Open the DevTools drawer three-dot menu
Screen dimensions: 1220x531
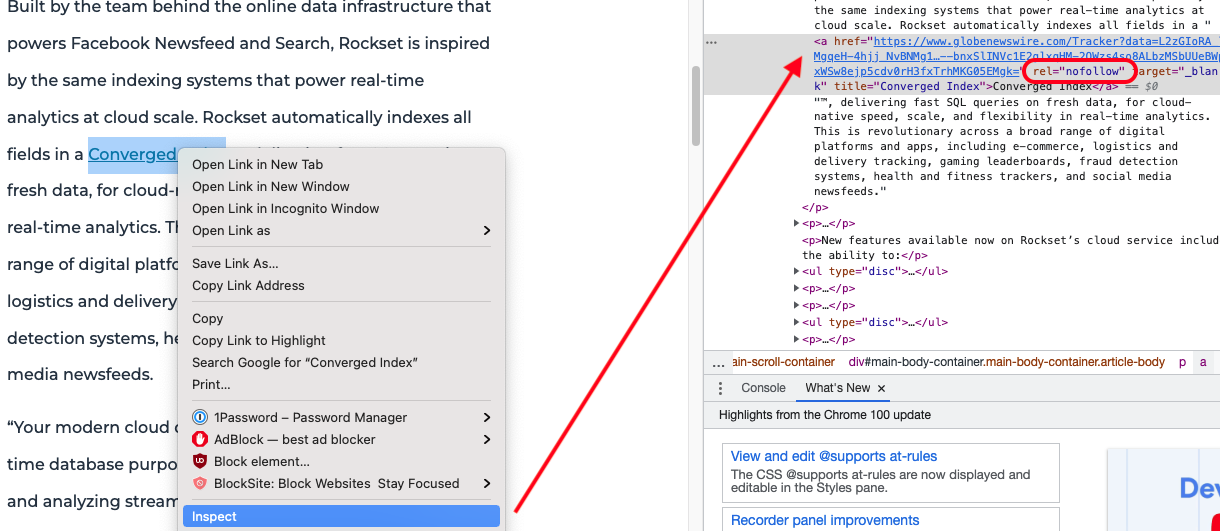coord(720,388)
